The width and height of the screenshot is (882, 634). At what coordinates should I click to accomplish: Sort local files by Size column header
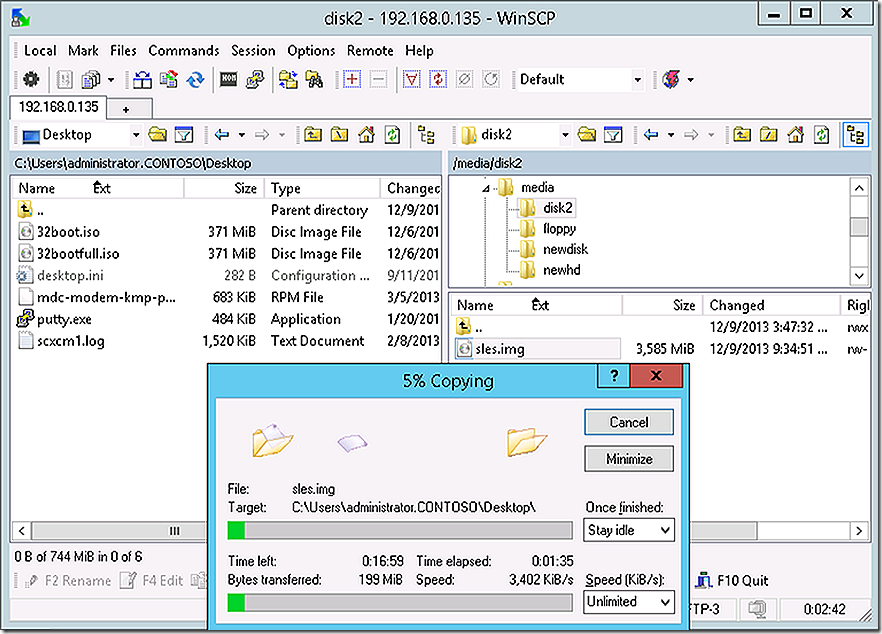pos(224,188)
